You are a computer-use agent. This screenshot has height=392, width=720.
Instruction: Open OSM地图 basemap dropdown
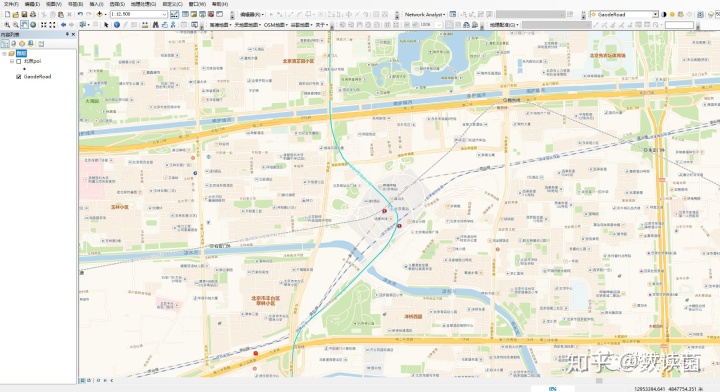point(276,25)
